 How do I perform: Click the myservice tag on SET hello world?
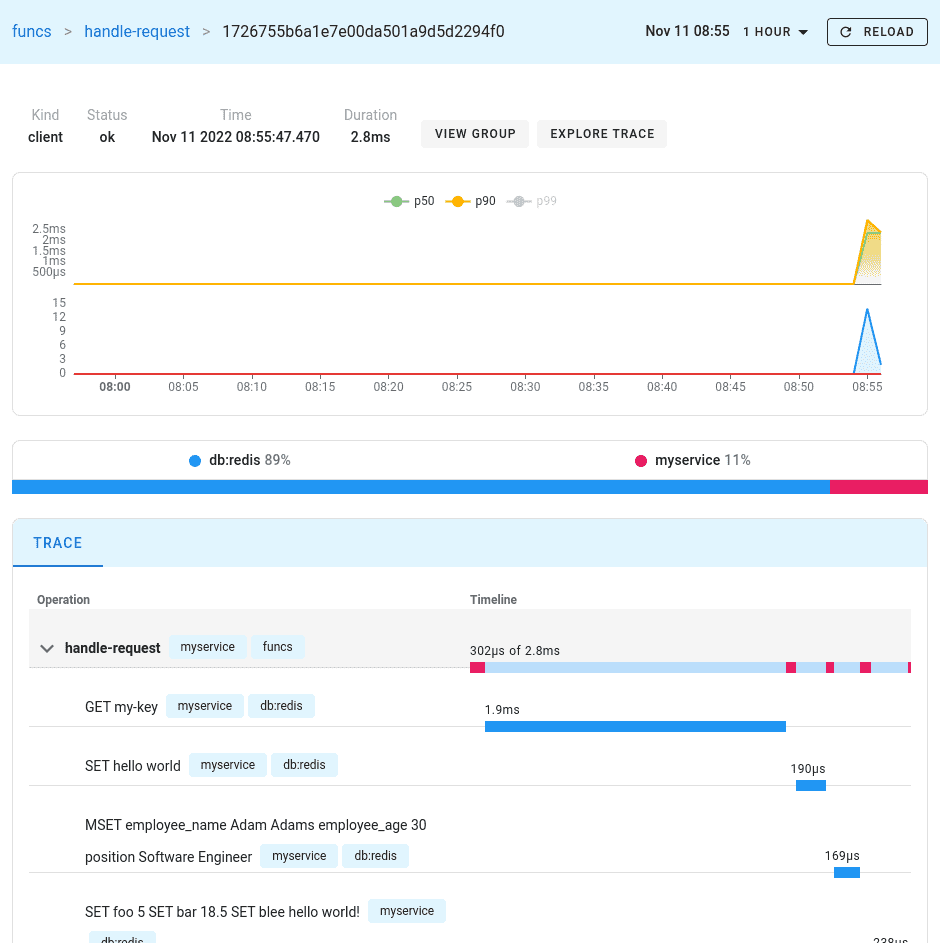(x=228, y=765)
